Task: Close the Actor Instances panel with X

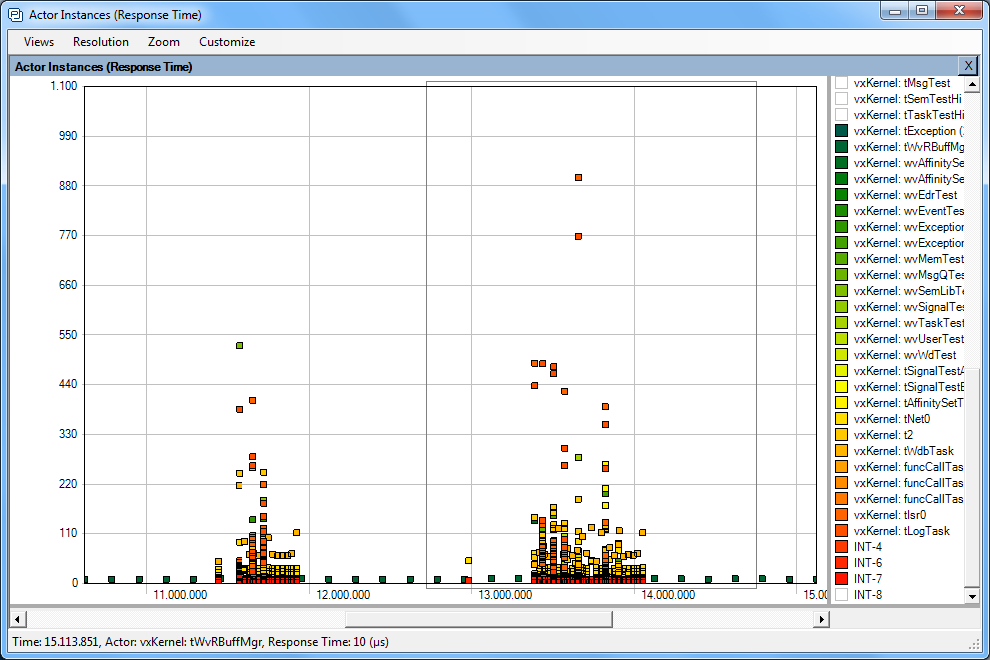Action: click(x=968, y=66)
